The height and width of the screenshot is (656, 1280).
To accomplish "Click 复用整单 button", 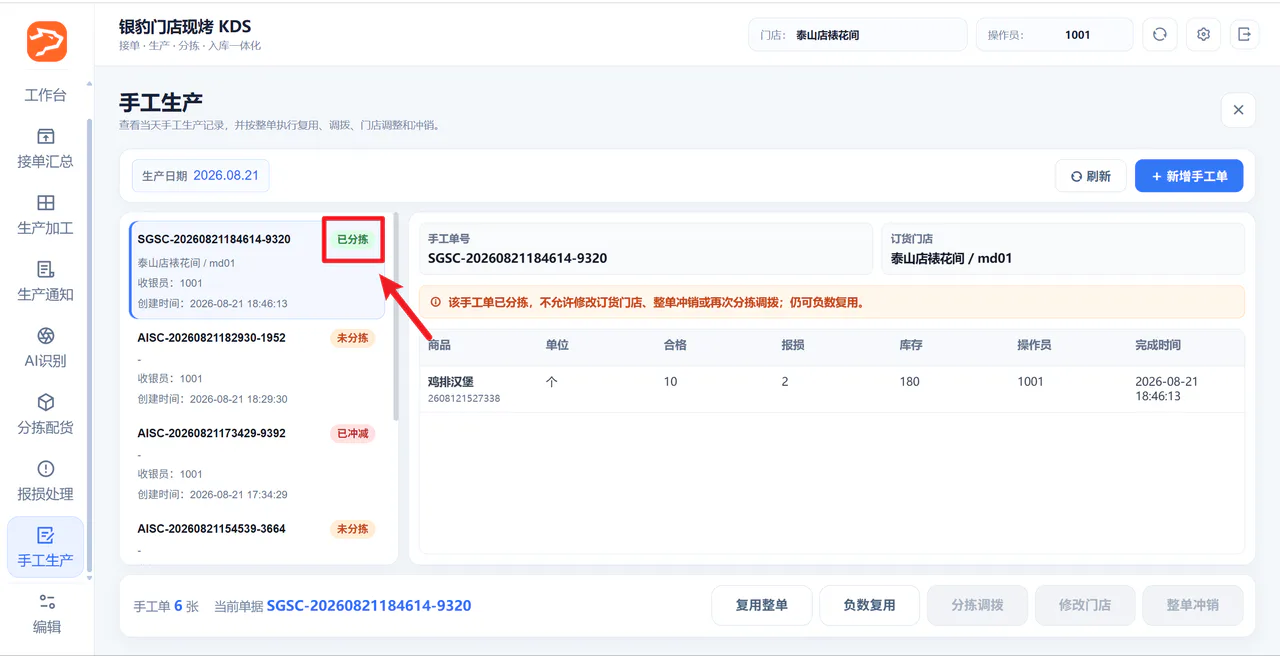I will coord(762,605).
